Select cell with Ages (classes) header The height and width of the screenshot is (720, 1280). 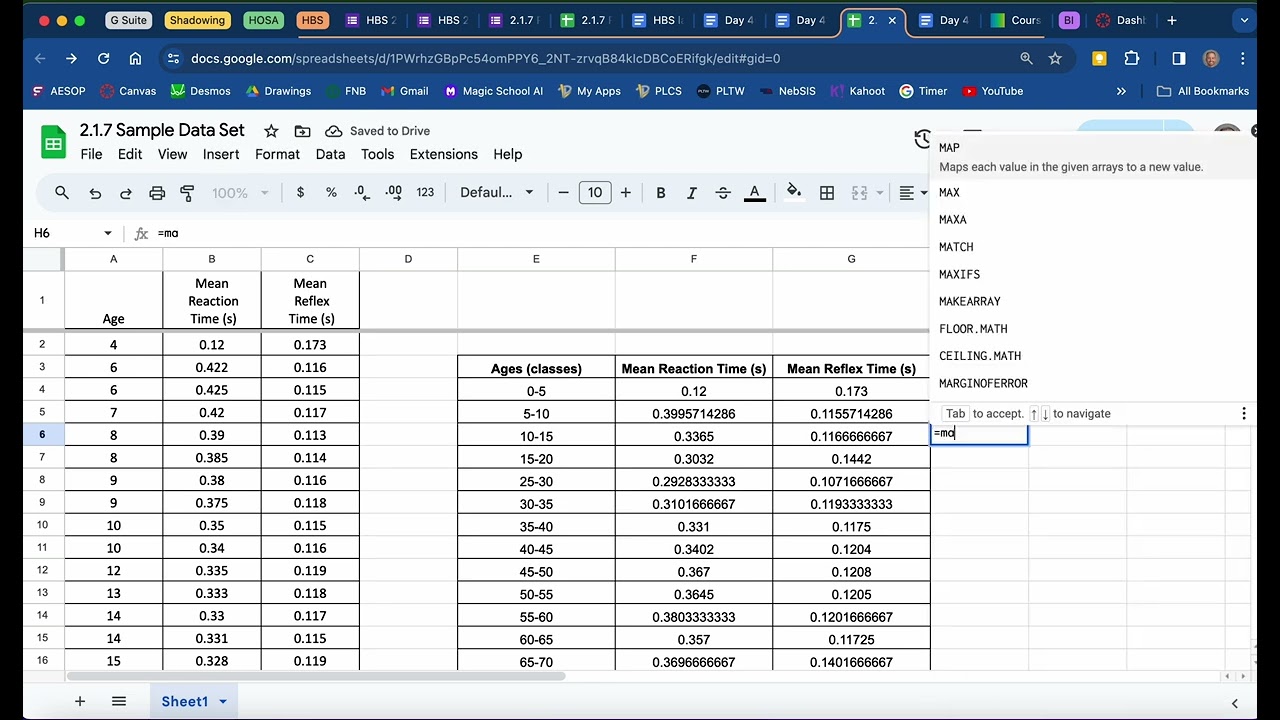(x=536, y=369)
